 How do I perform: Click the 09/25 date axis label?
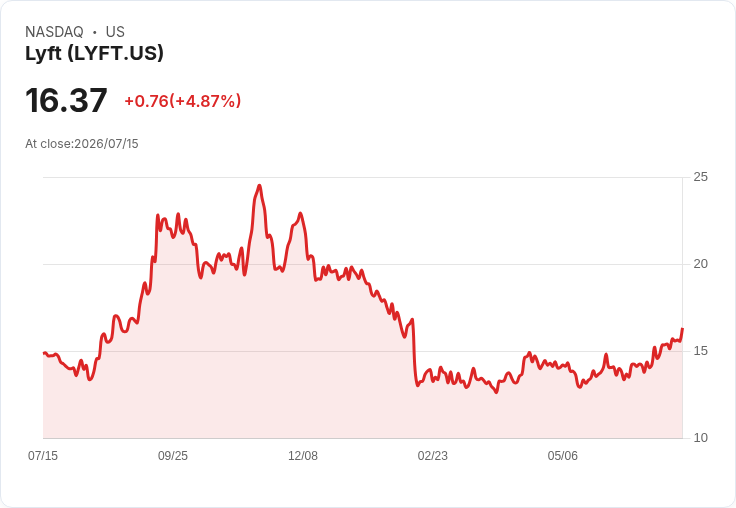173,455
